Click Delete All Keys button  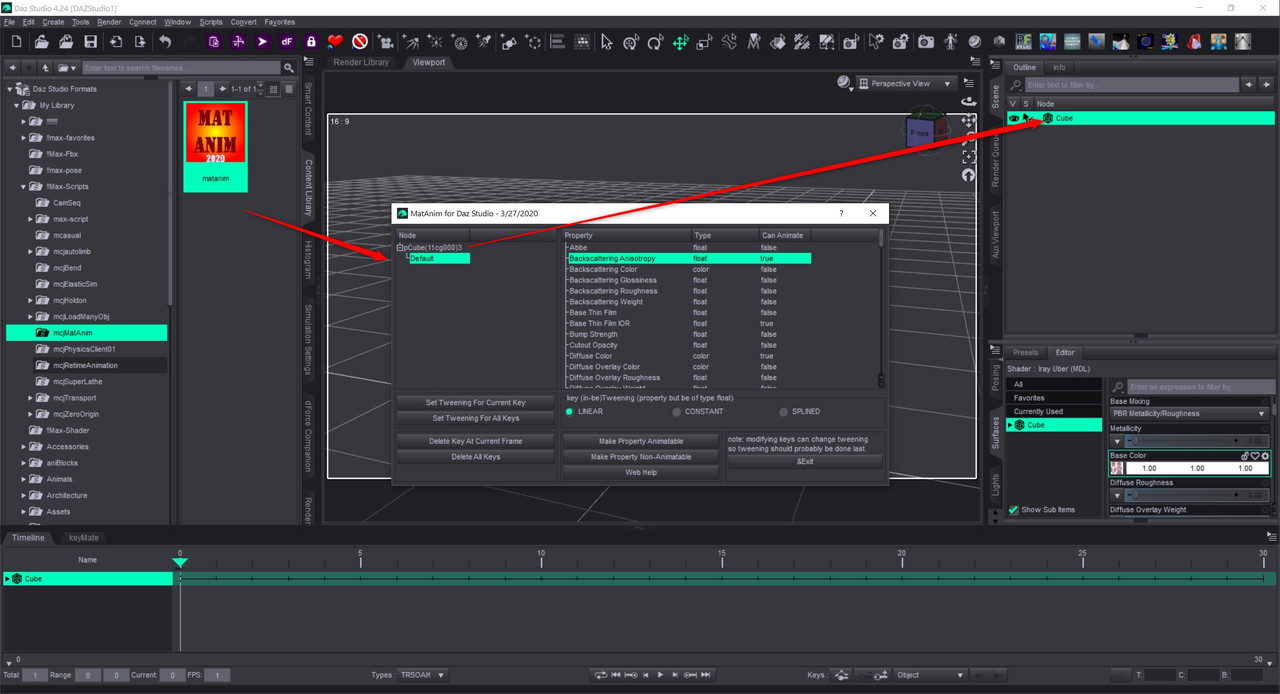click(475, 457)
